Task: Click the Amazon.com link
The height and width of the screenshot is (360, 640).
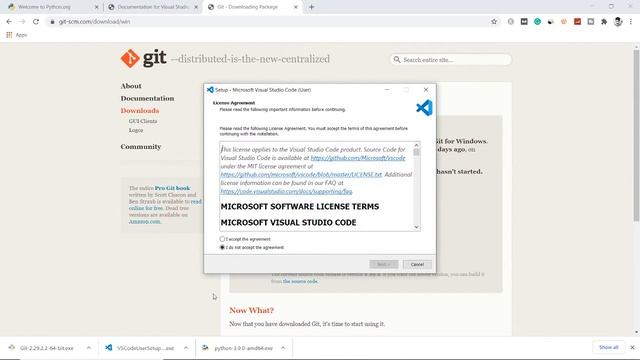Action: click(x=144, y=221)
